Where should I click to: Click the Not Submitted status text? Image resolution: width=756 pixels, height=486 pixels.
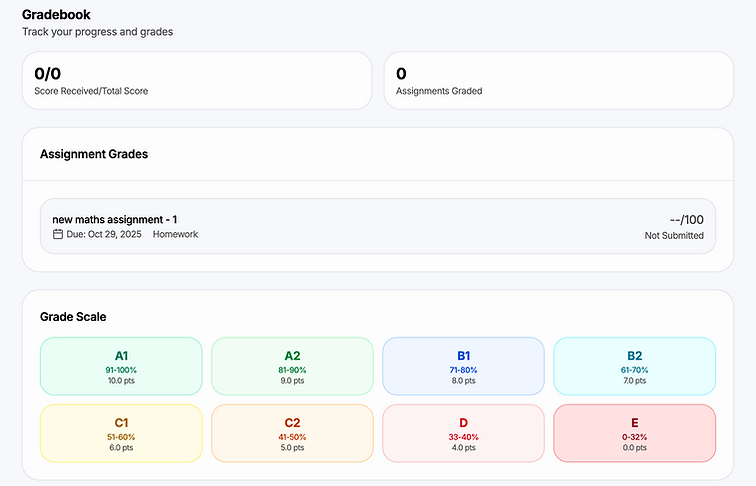tap(674, 236)
